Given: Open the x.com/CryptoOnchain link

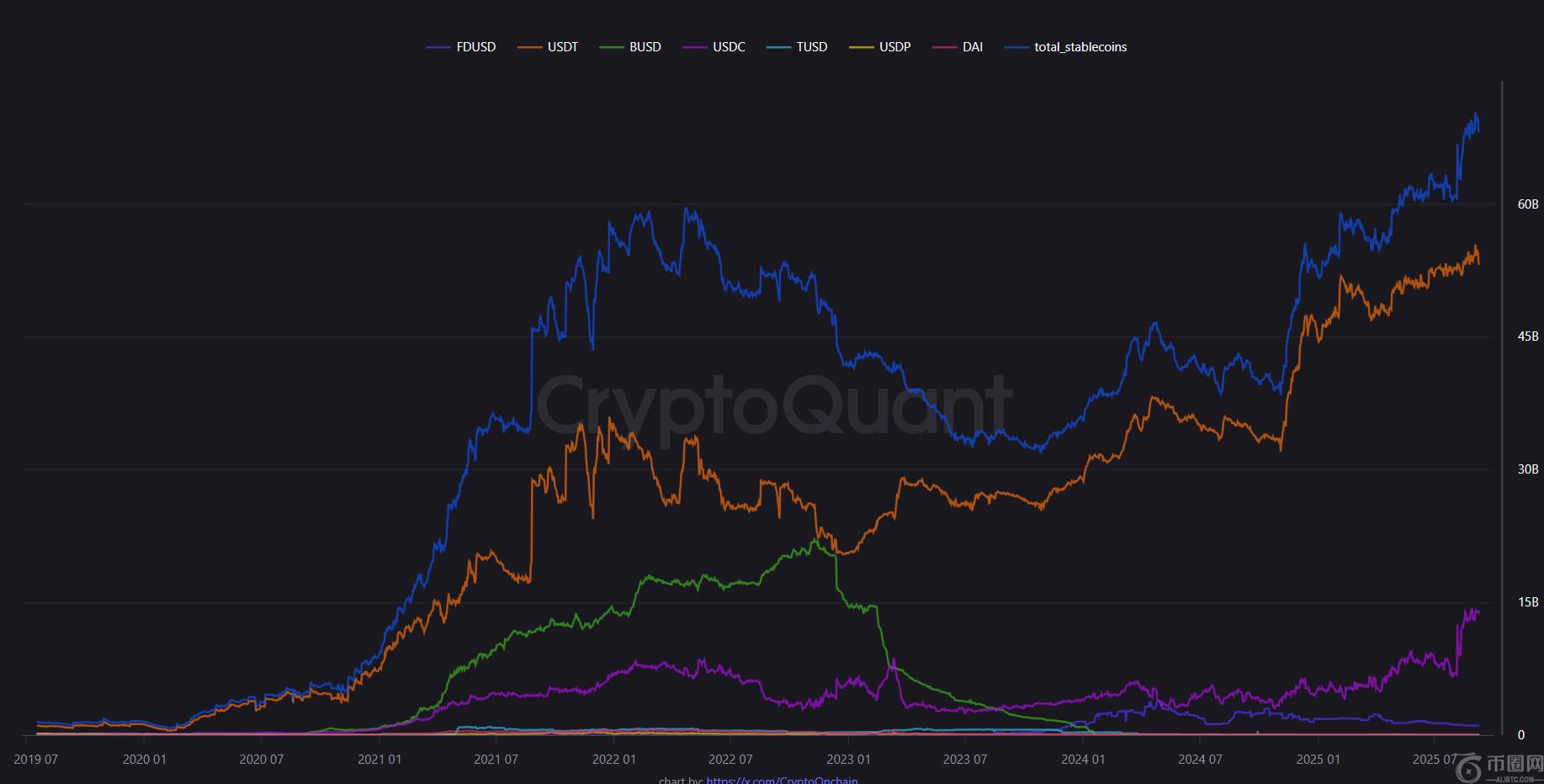Looking at the screenshot, I should tap(782, 780).
